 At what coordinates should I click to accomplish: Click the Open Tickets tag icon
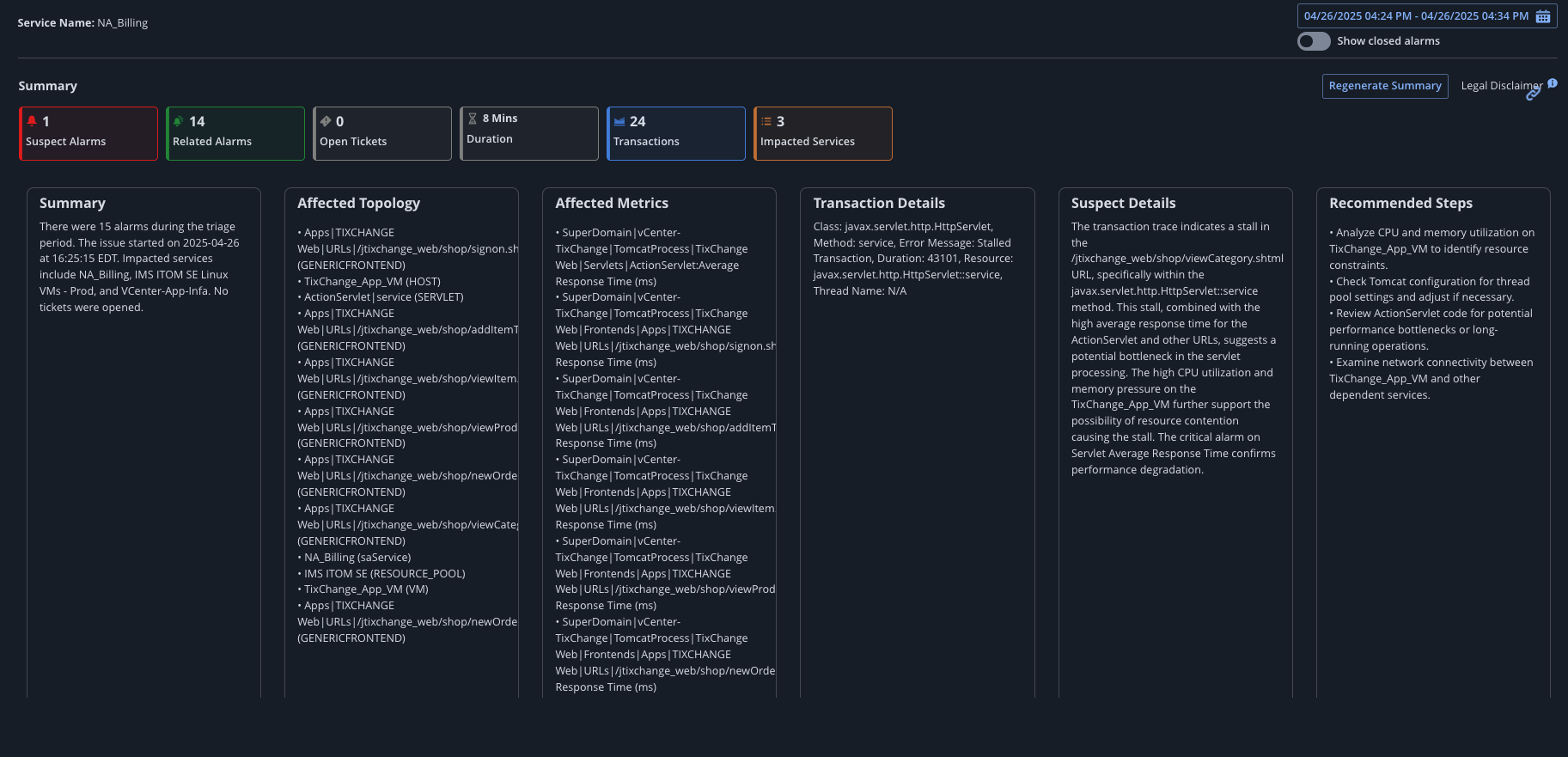pyautogui.click(x=326, y=121)
